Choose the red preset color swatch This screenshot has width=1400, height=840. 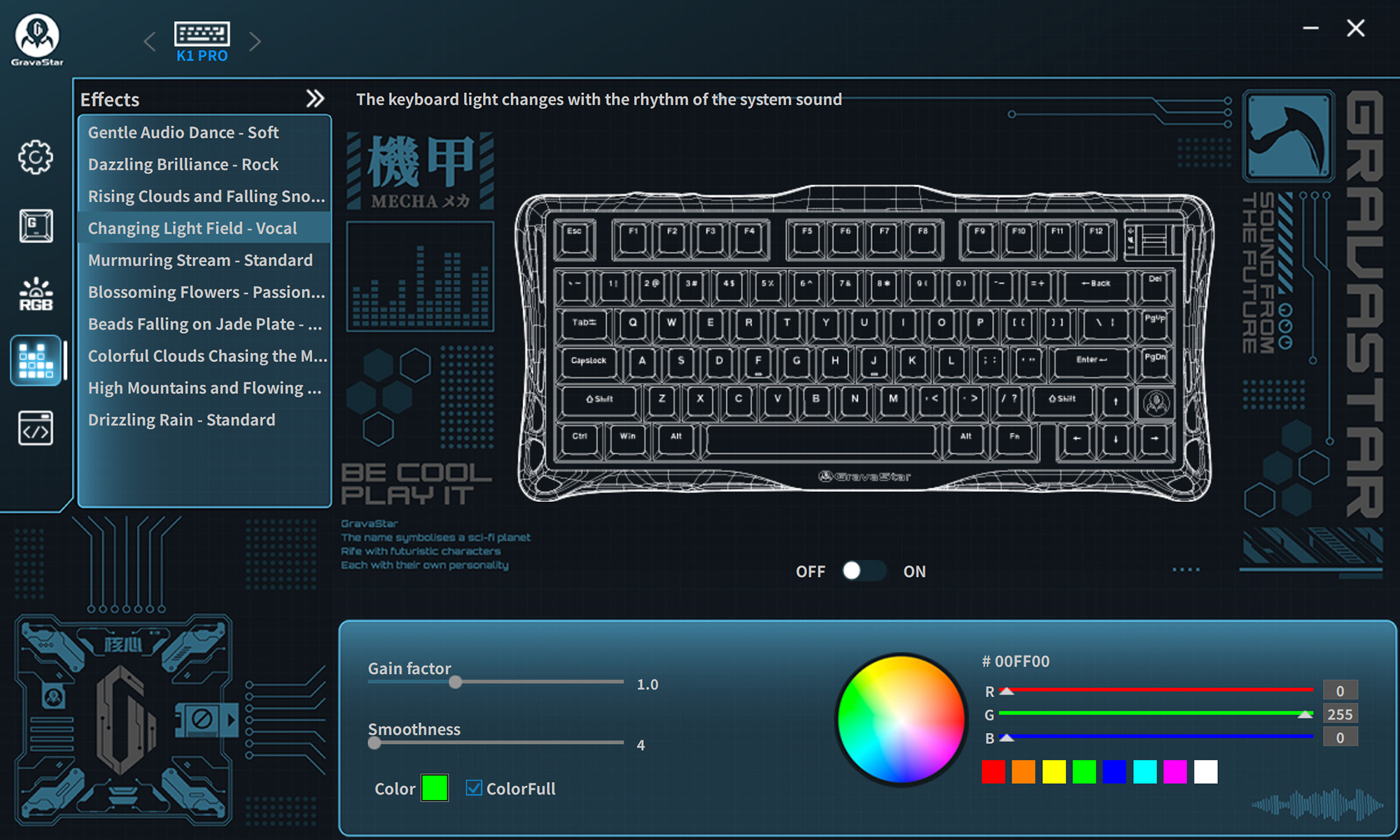(x=993, y=771)
